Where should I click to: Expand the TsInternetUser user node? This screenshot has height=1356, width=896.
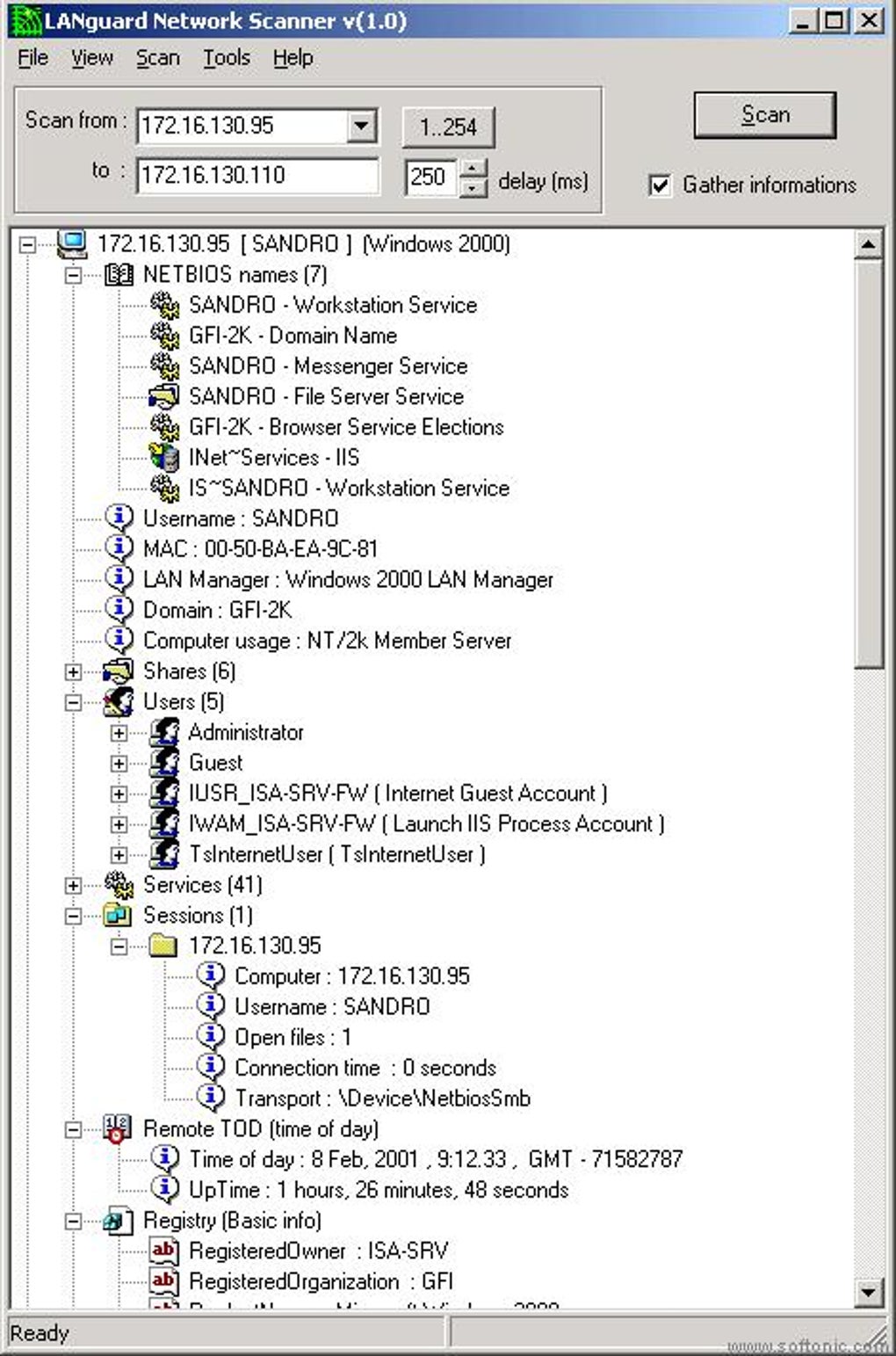119,854
